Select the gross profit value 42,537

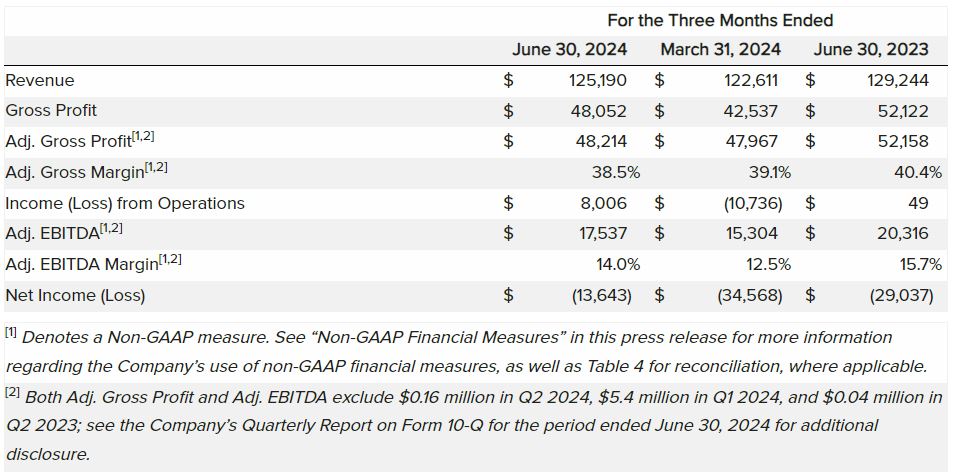[751, 110]
